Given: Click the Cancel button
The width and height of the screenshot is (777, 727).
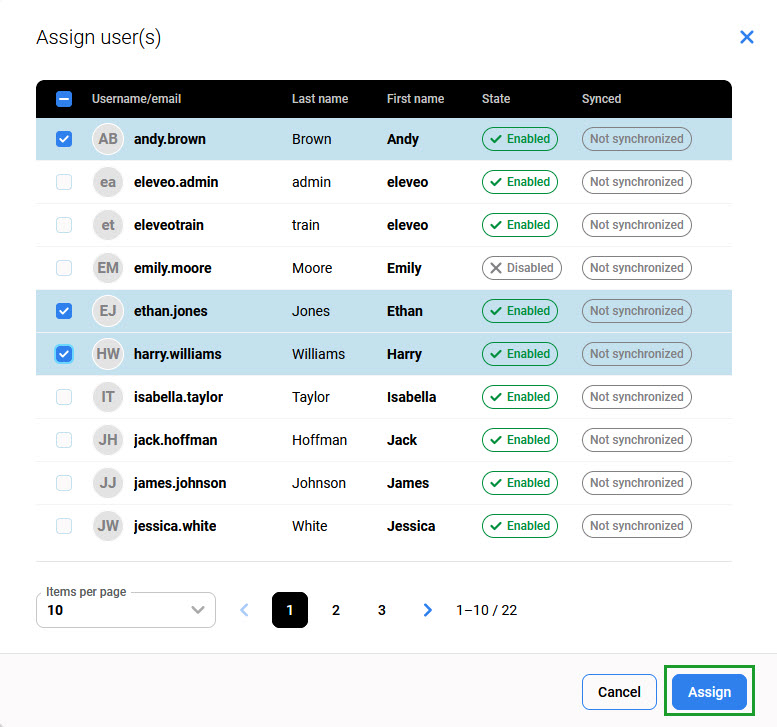Looking at the screenshot, I should [619, 692].
